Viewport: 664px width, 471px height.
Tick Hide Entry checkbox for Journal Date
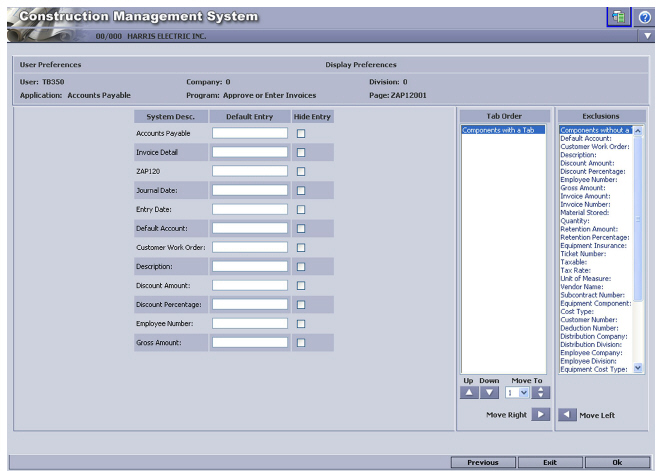[x=301, y=191]
